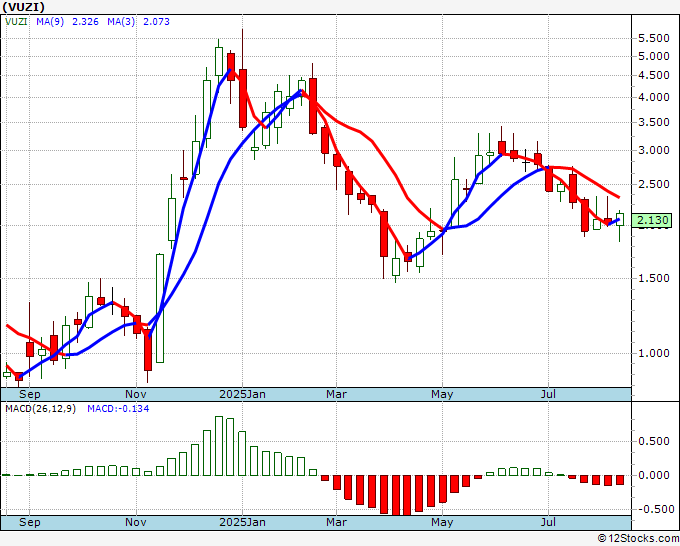Image resolution: width=680 pixels, height=546 pixels.
Task: Click Jul on the price chart time axis
Action: [x=549, y=394]
